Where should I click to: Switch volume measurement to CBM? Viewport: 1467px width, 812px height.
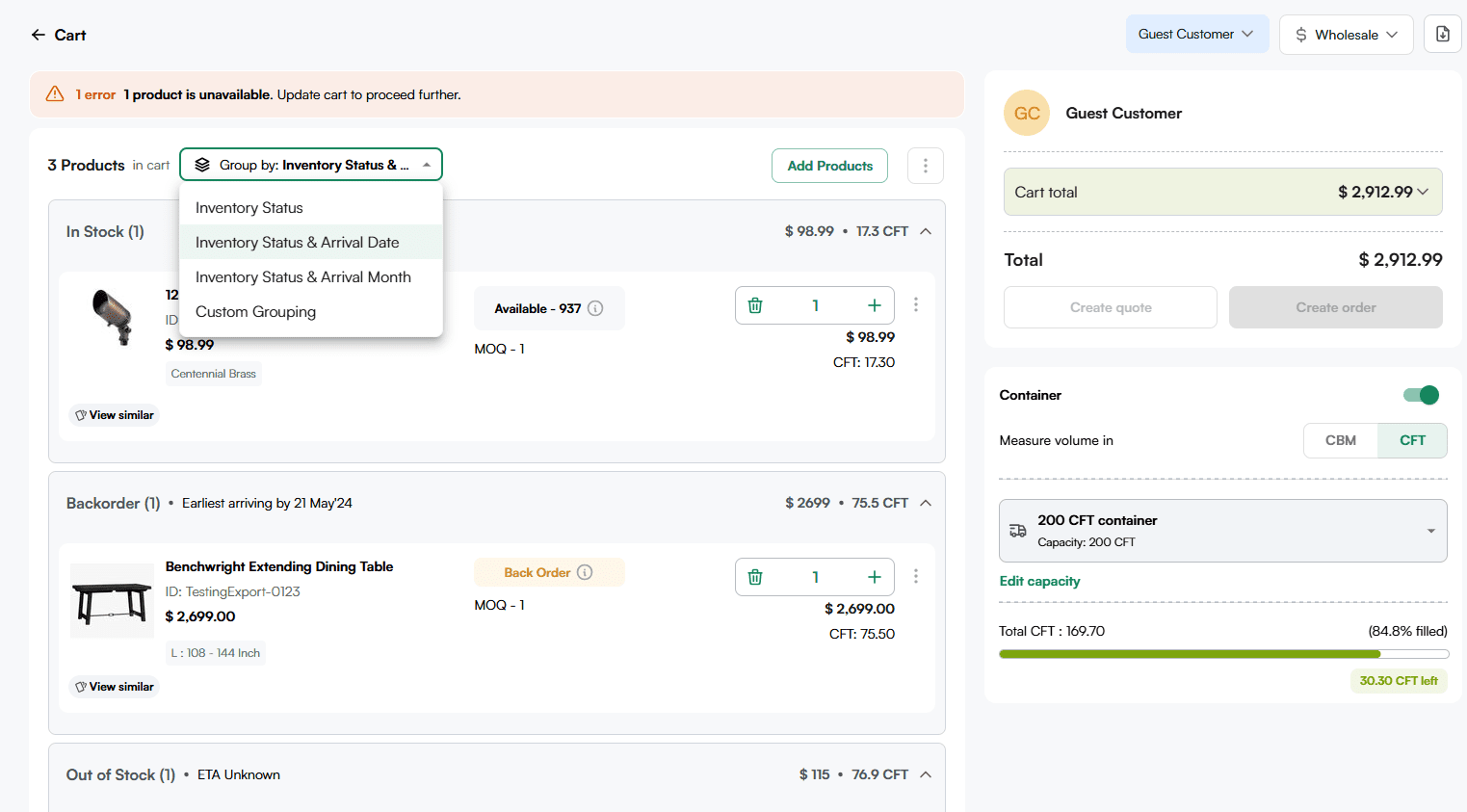point(1340,440)
